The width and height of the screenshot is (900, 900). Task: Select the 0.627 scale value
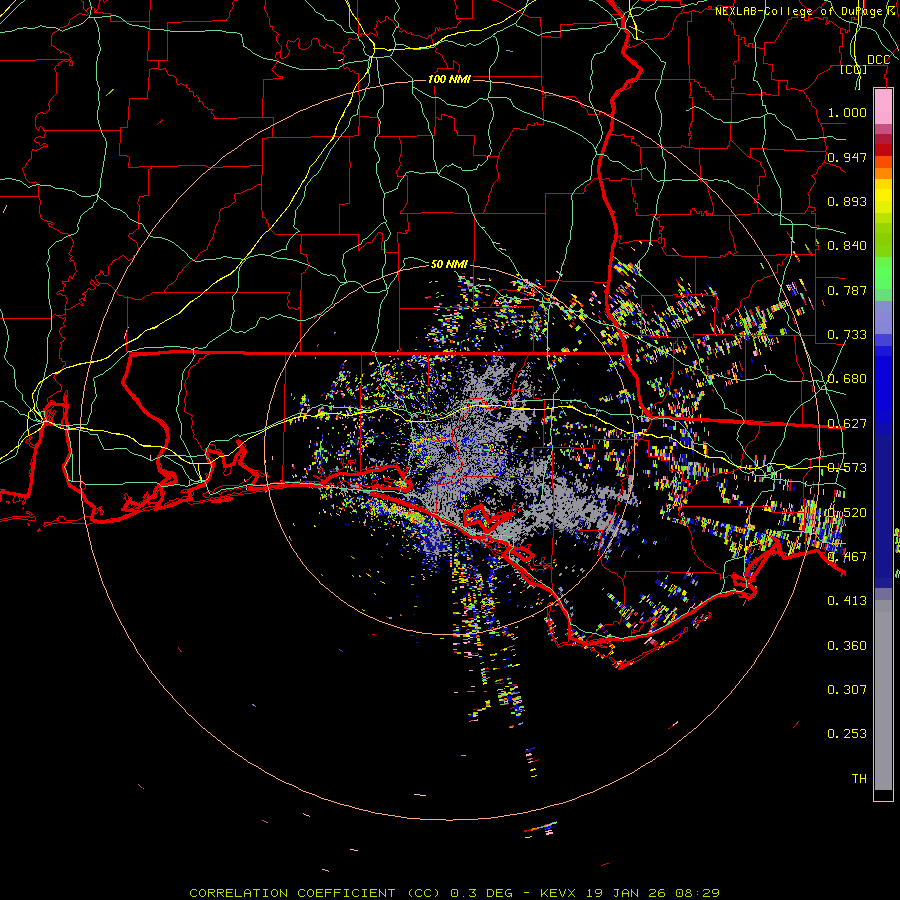pyautogui.click(x=847, y=424)
